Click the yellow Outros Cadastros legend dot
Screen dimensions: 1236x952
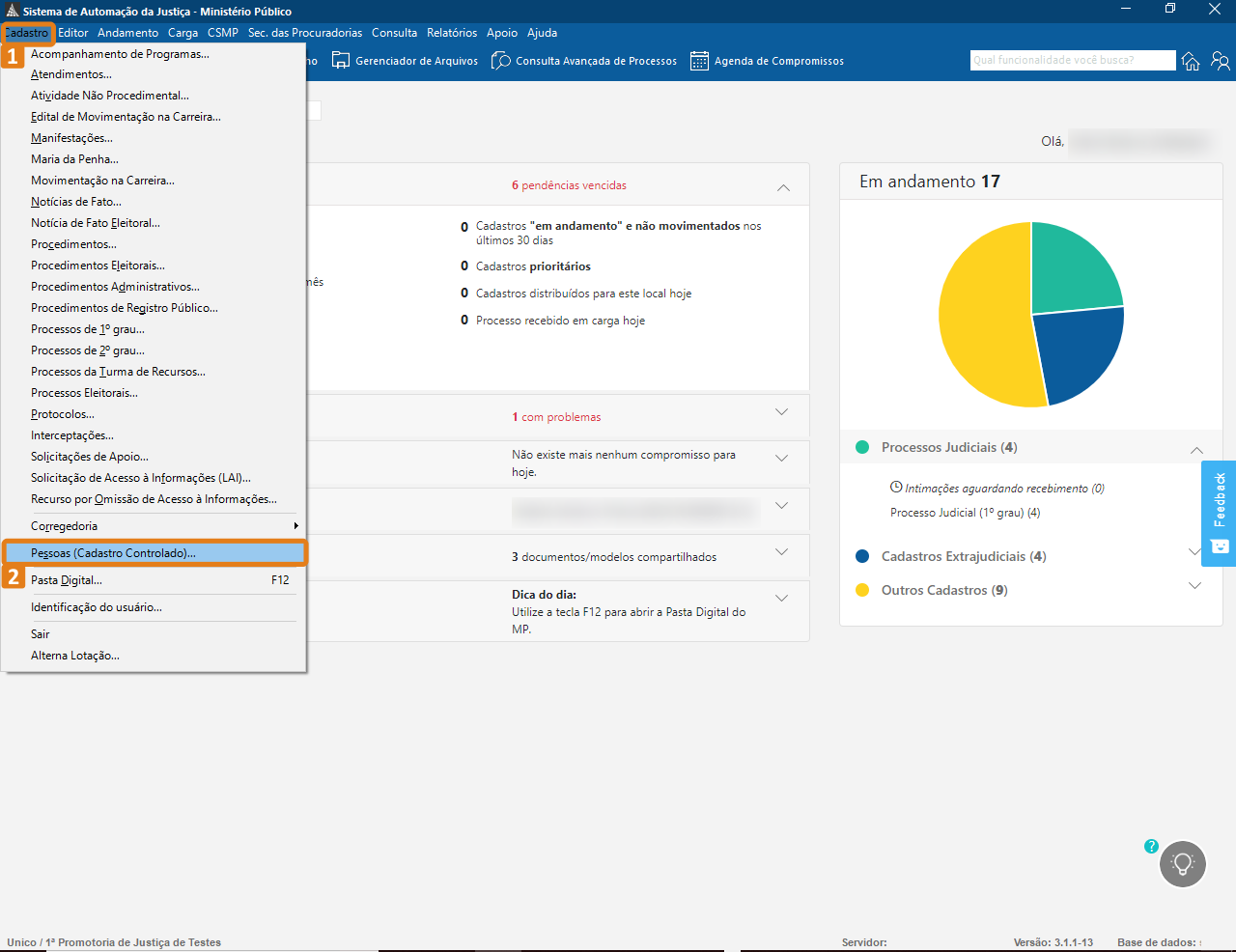click(862, 590)
